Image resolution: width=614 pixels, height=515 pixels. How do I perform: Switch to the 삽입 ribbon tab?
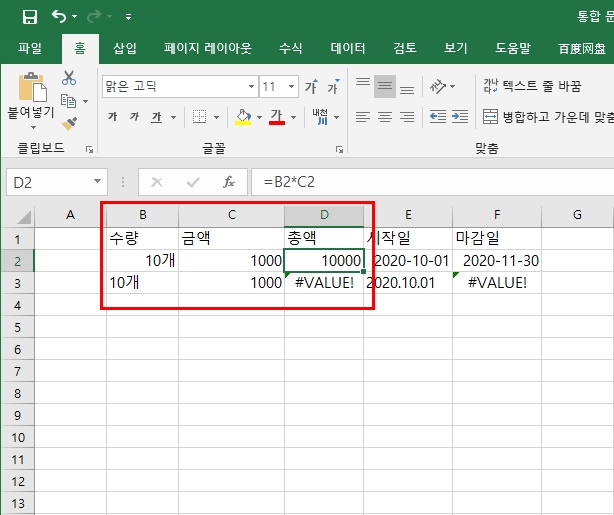point(125,49)
